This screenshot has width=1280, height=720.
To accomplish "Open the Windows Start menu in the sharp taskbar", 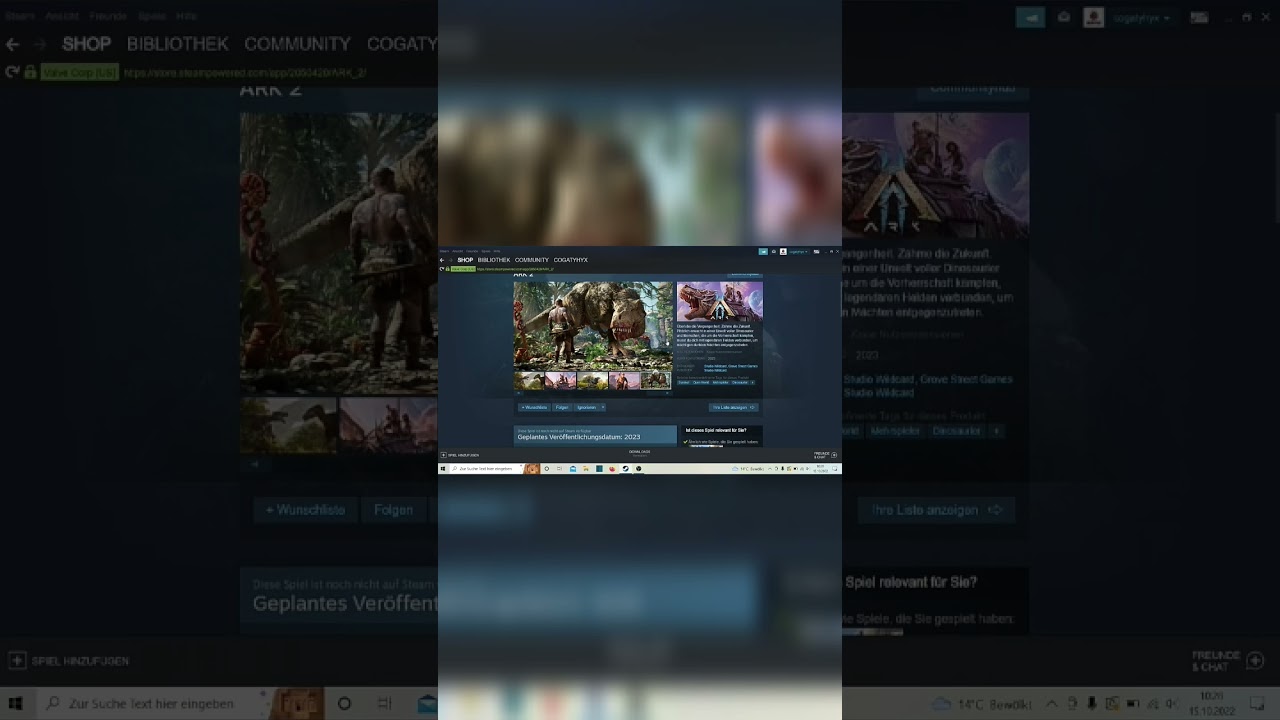I will [443, 469].
